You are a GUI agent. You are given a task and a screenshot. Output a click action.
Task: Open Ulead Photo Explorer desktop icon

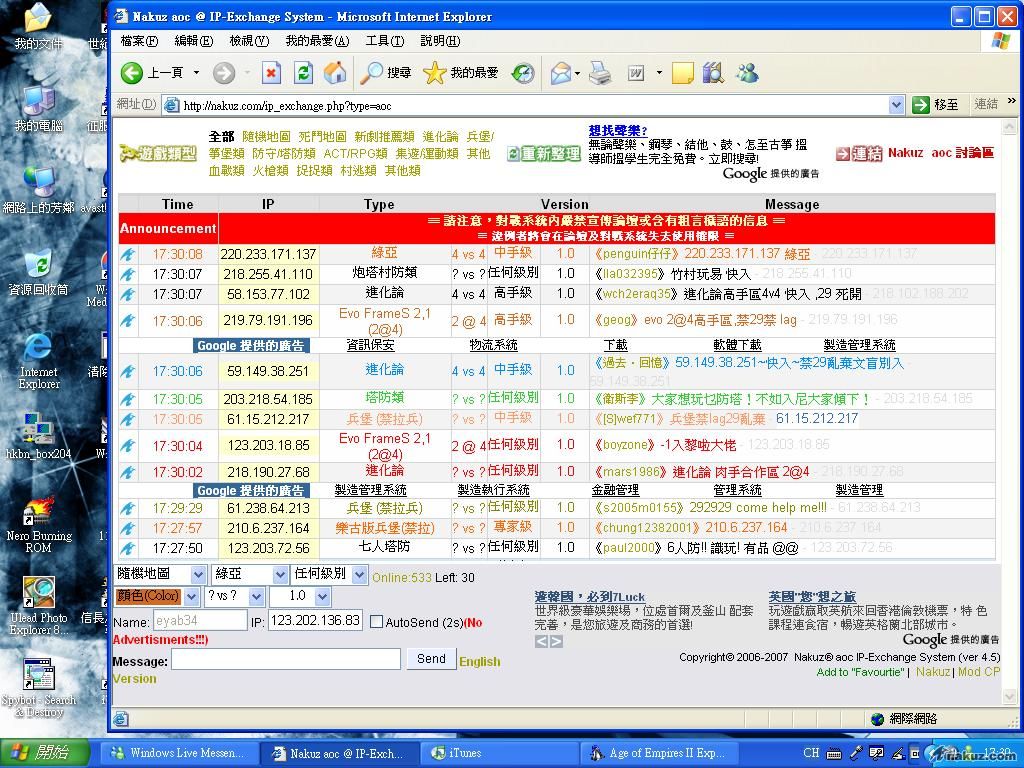39,607
